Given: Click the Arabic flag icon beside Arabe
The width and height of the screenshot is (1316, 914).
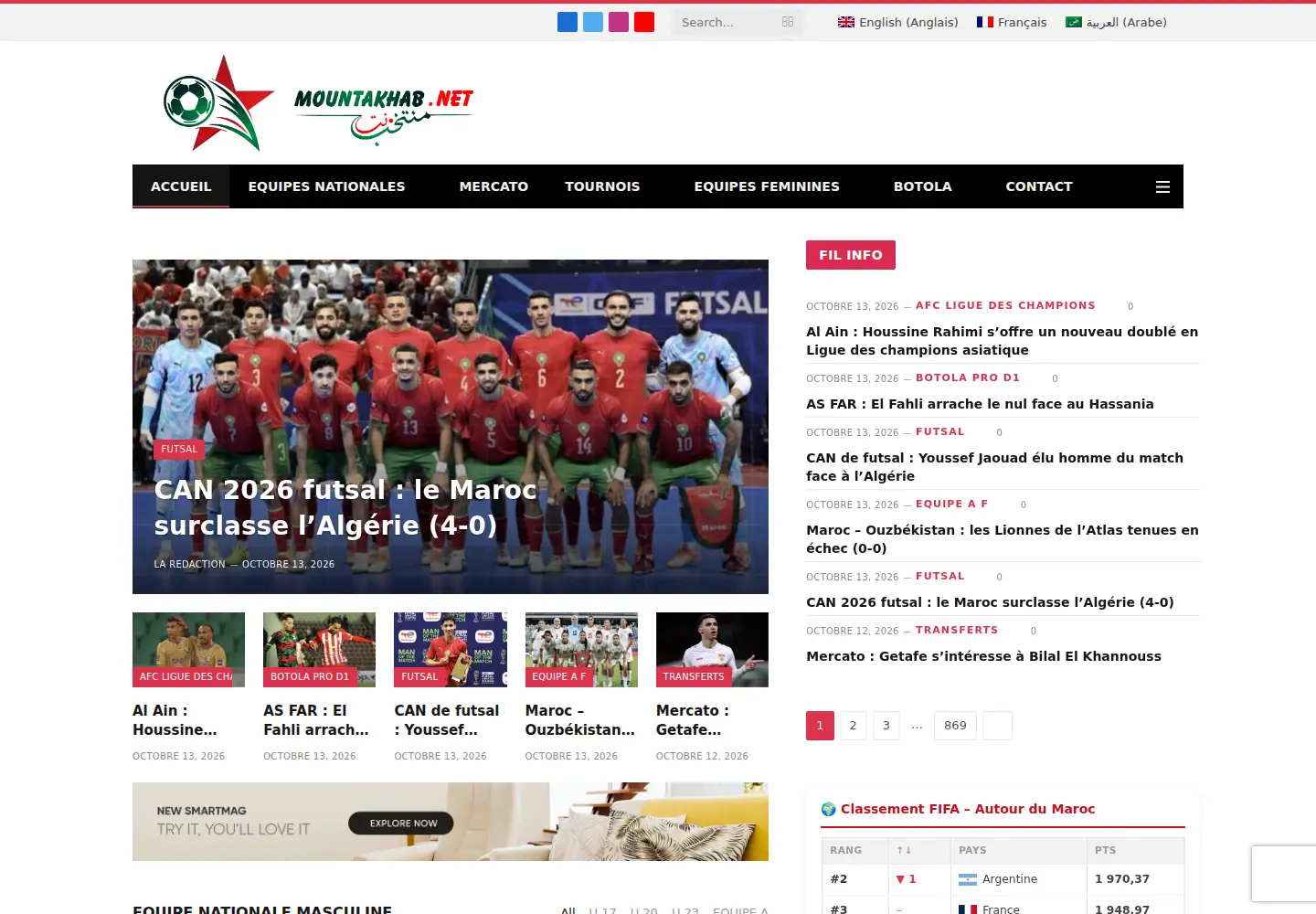Looking at the screenshot, I should [1074, 22].
